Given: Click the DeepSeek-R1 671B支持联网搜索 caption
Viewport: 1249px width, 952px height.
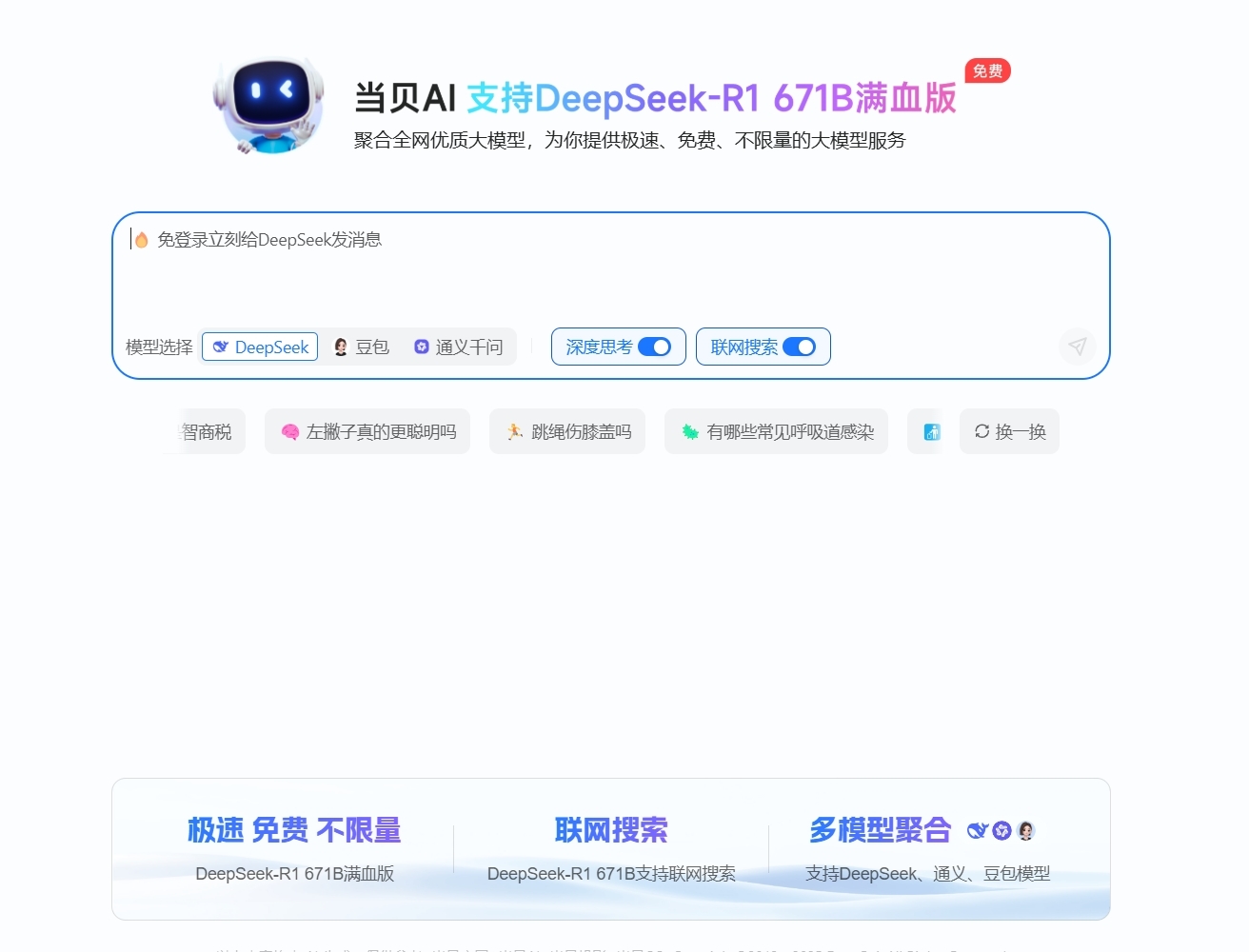Looking at the screenshot, I should pyautogui.click(x=611, y=874).
